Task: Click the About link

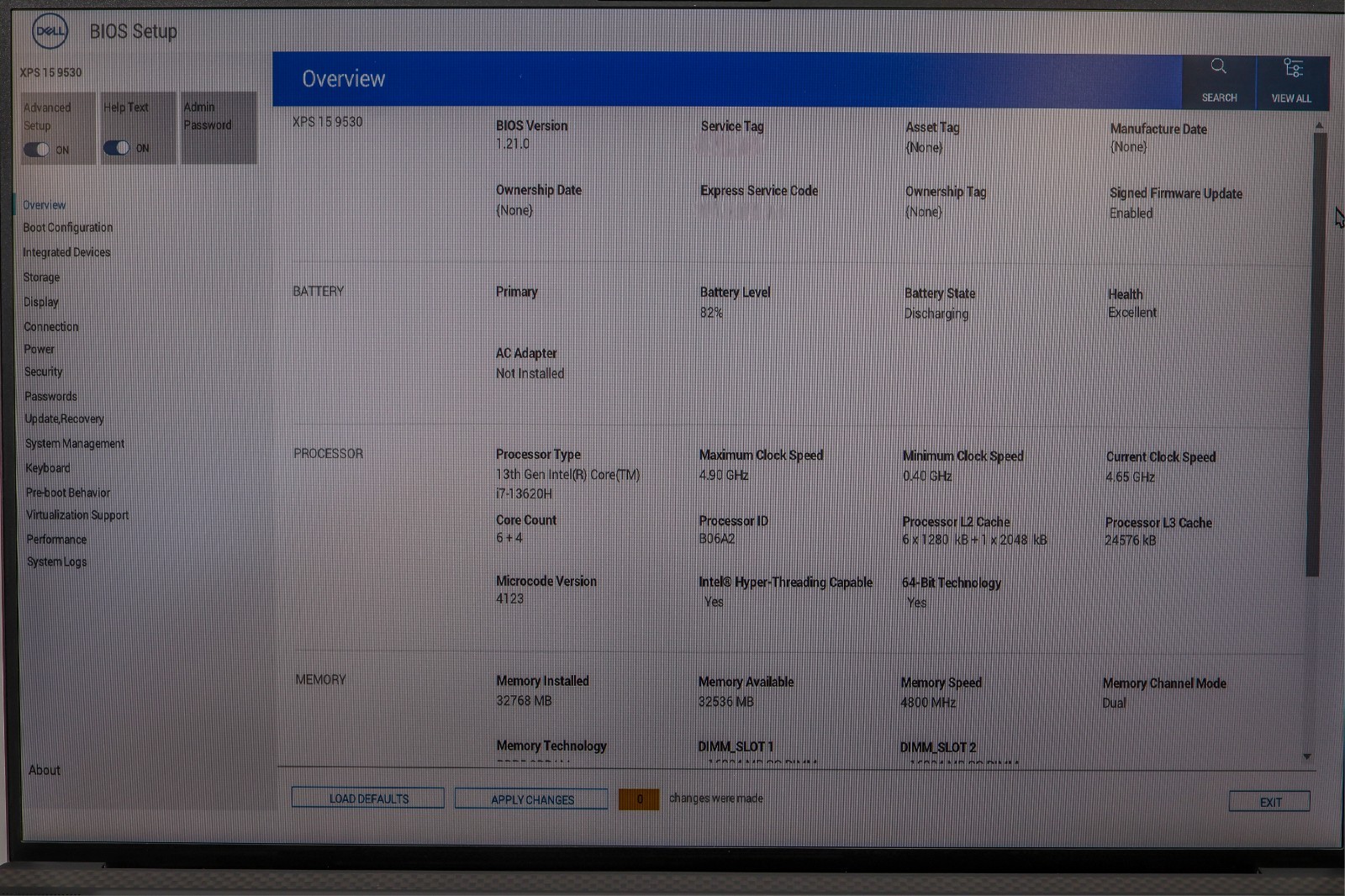Action: 45,770
